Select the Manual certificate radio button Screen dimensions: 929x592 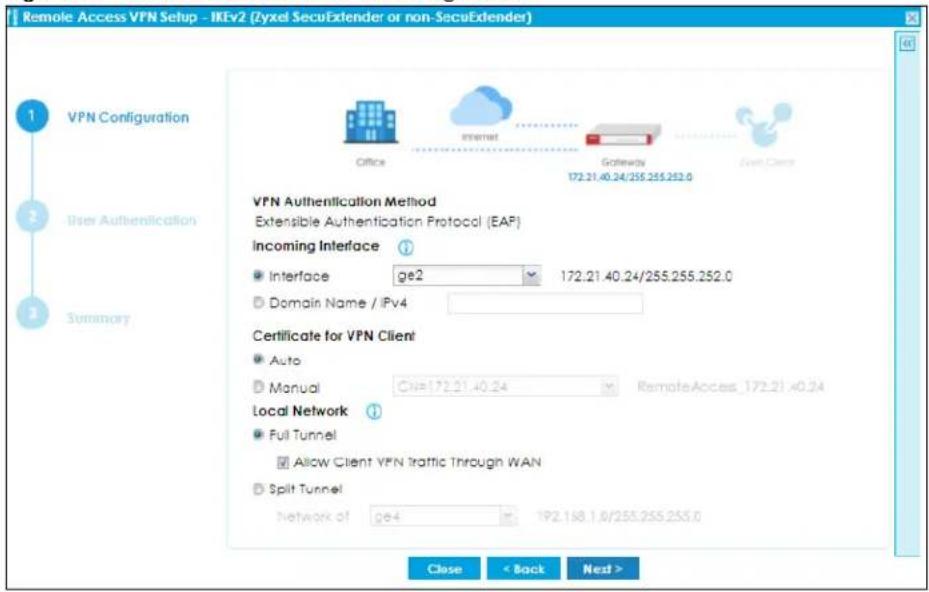click(x=258, y=387)
